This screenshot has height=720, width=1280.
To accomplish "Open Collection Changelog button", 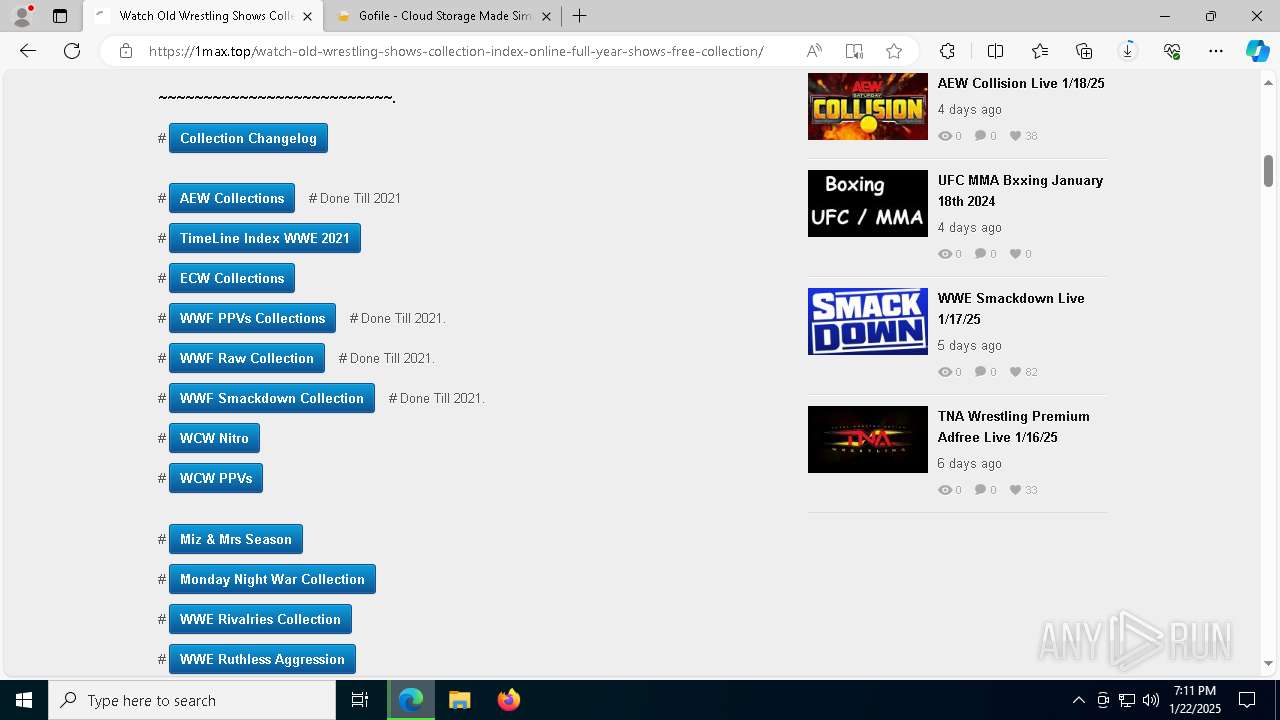I will [x=248, y=138].
